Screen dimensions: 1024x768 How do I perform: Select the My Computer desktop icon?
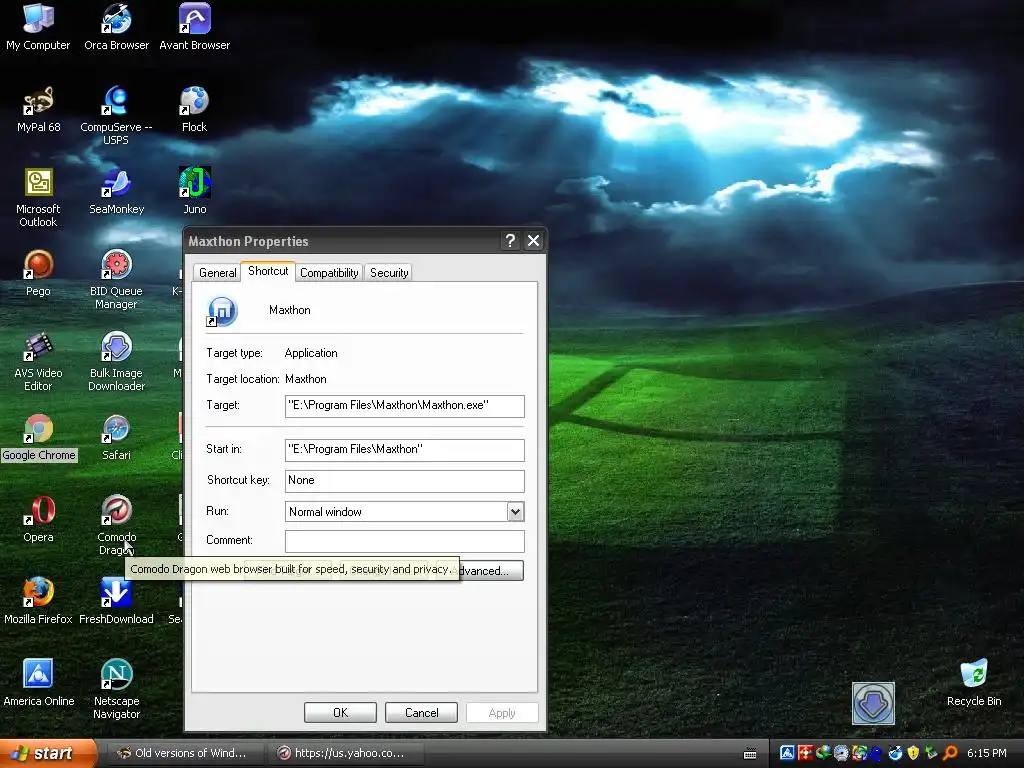[x=38, y=27]
